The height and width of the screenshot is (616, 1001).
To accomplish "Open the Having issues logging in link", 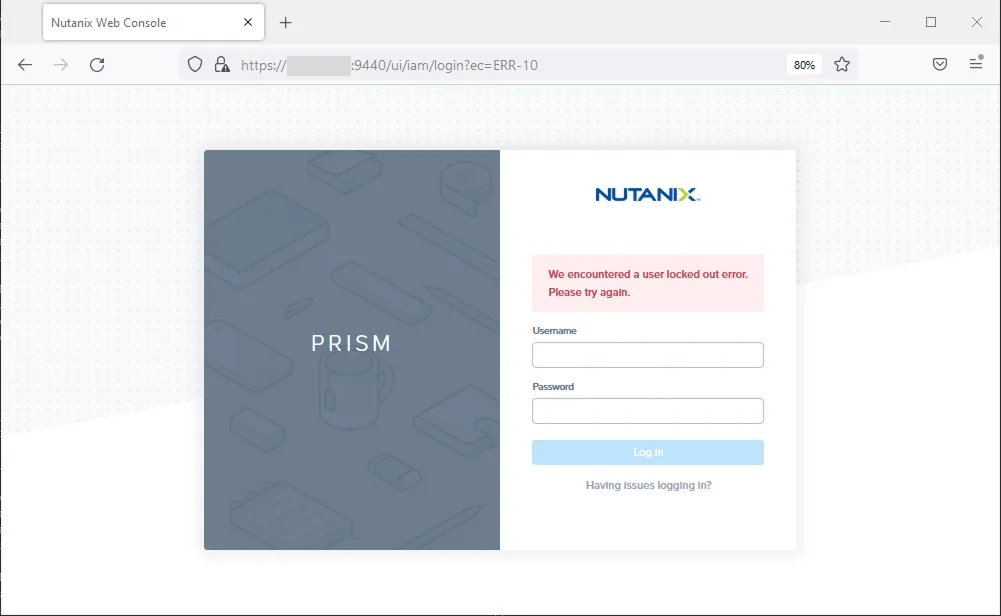I will point(649,486).
